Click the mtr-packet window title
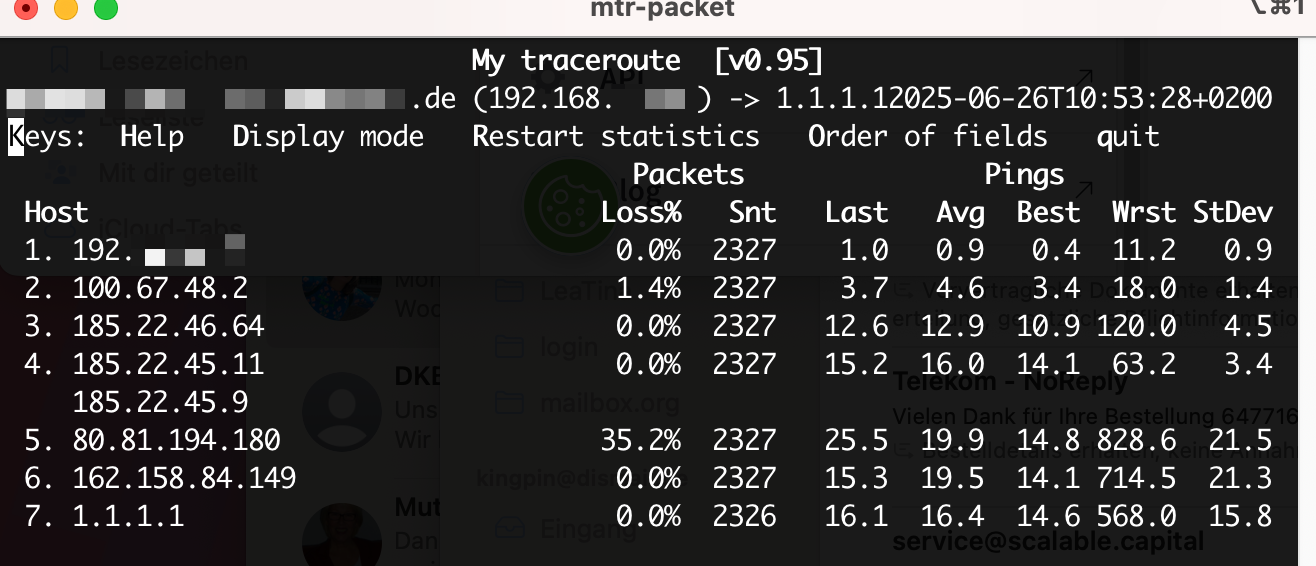This screenshot has height=566, width=1316. pos(663,9)
